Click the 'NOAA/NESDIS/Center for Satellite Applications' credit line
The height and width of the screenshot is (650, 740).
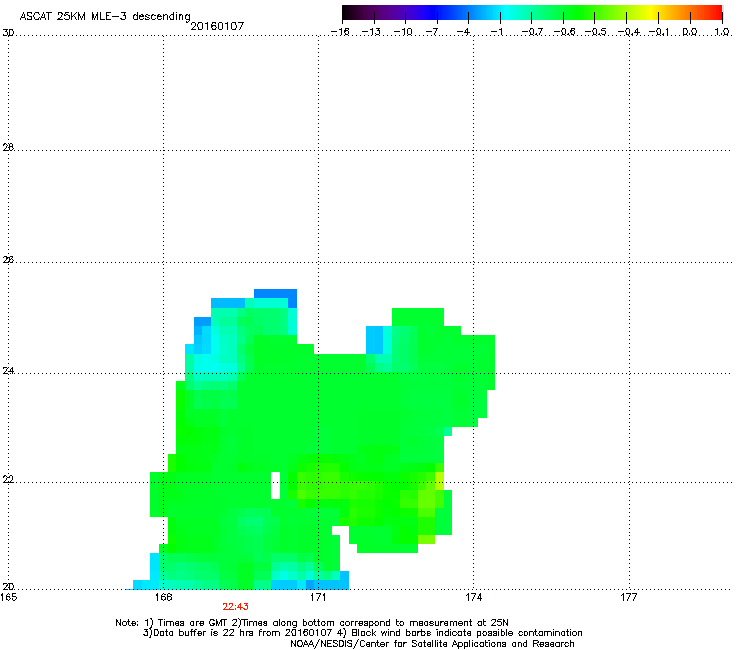[x=432, y=644]
